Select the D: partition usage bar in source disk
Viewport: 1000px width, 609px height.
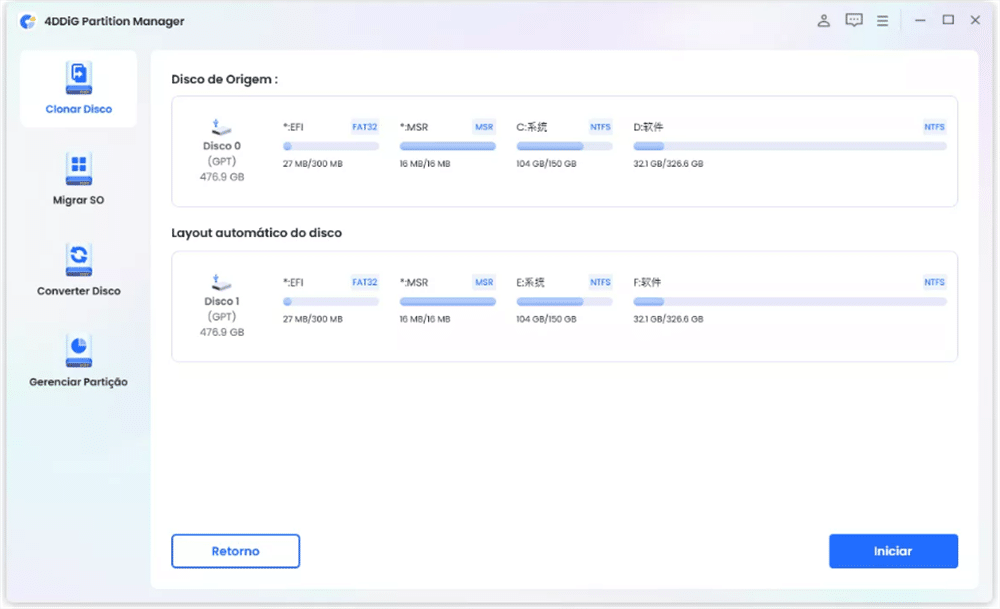click(x=790, y=146)
